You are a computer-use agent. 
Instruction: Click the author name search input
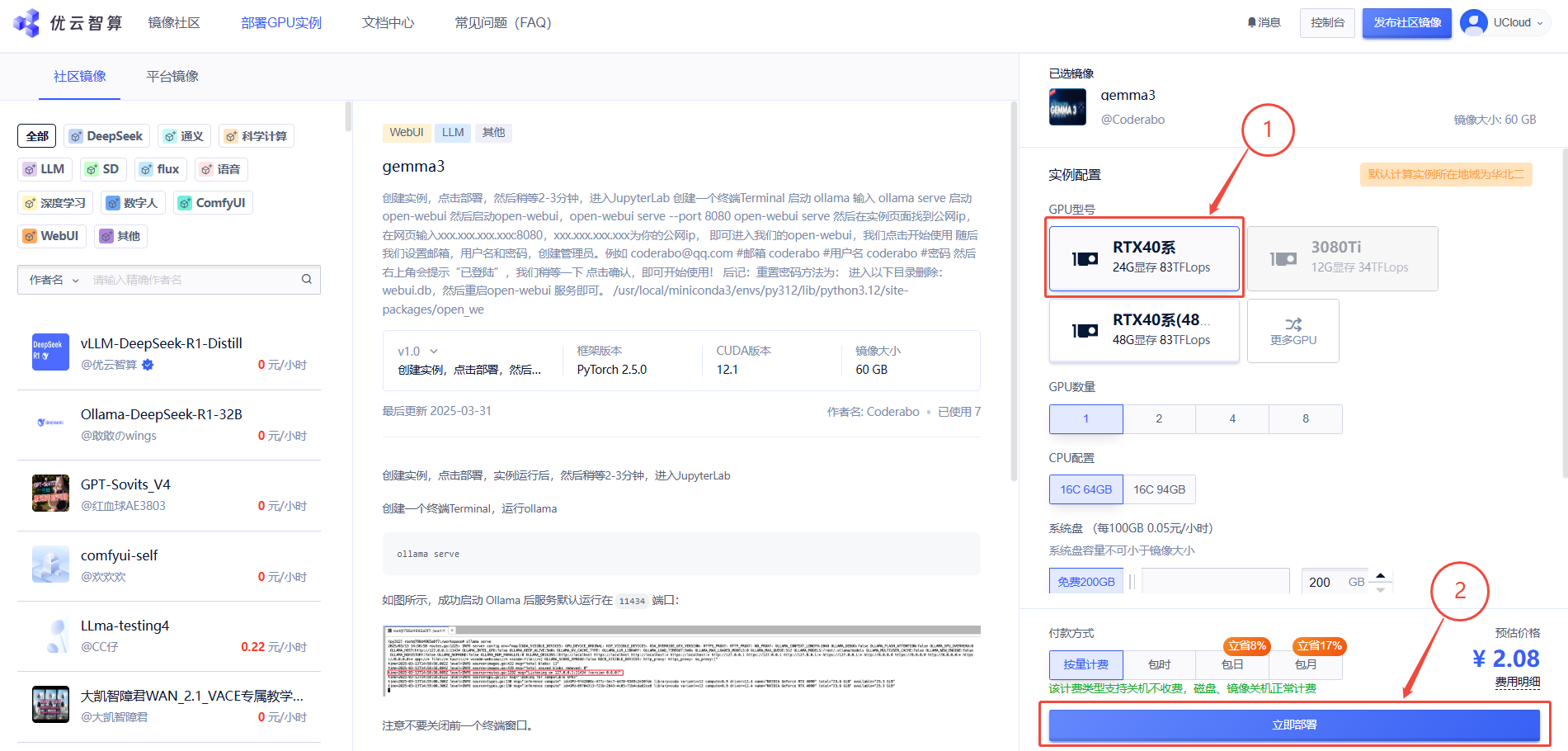coord(193,280)
